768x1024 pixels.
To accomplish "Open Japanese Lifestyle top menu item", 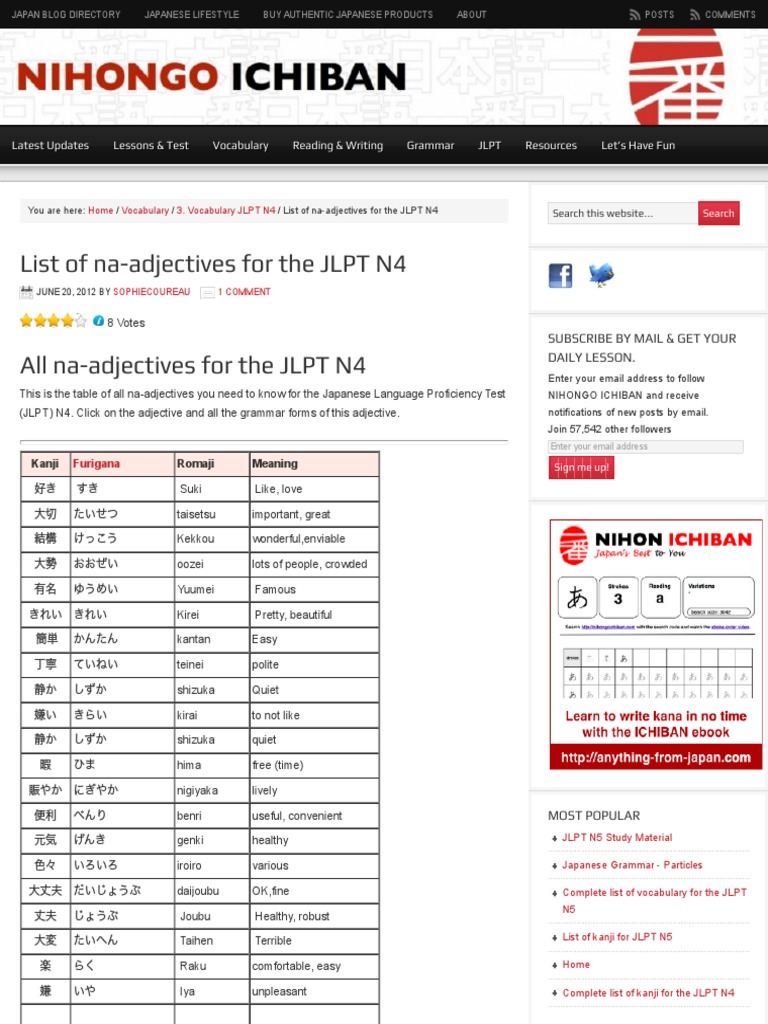I will (191, 14).
